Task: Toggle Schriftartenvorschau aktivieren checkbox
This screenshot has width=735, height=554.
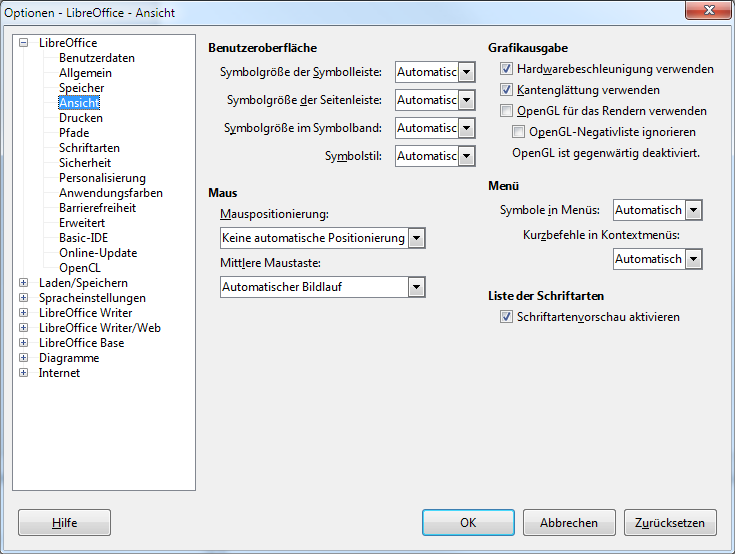Action: 506,317
